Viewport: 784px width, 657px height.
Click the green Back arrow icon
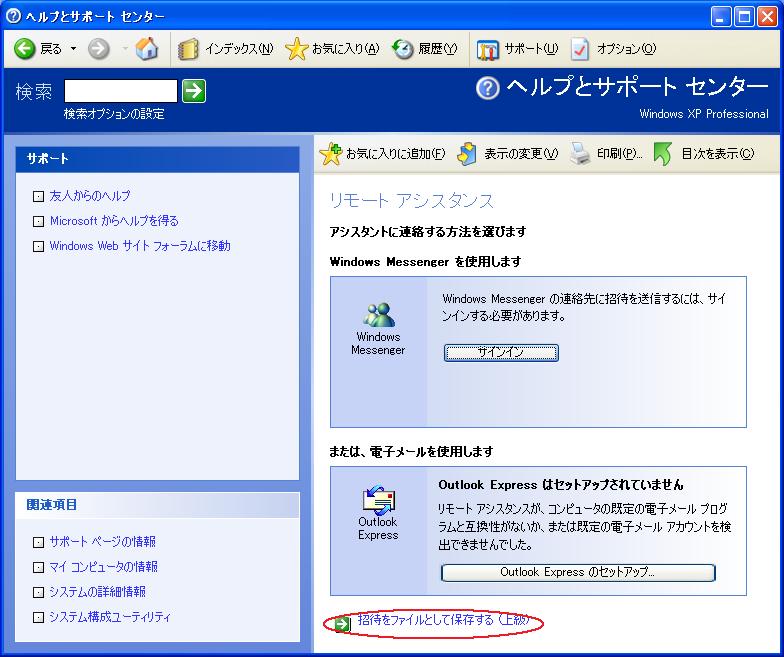[25, 49]
